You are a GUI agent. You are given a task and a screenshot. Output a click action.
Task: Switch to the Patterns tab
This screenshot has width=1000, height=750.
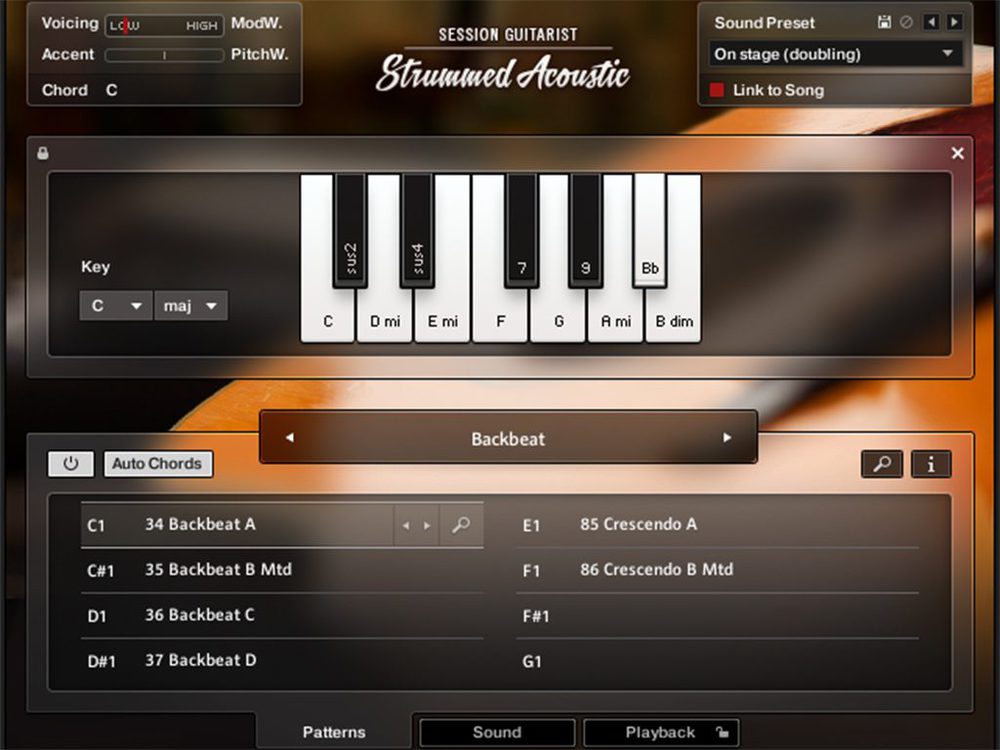[334, 732]
